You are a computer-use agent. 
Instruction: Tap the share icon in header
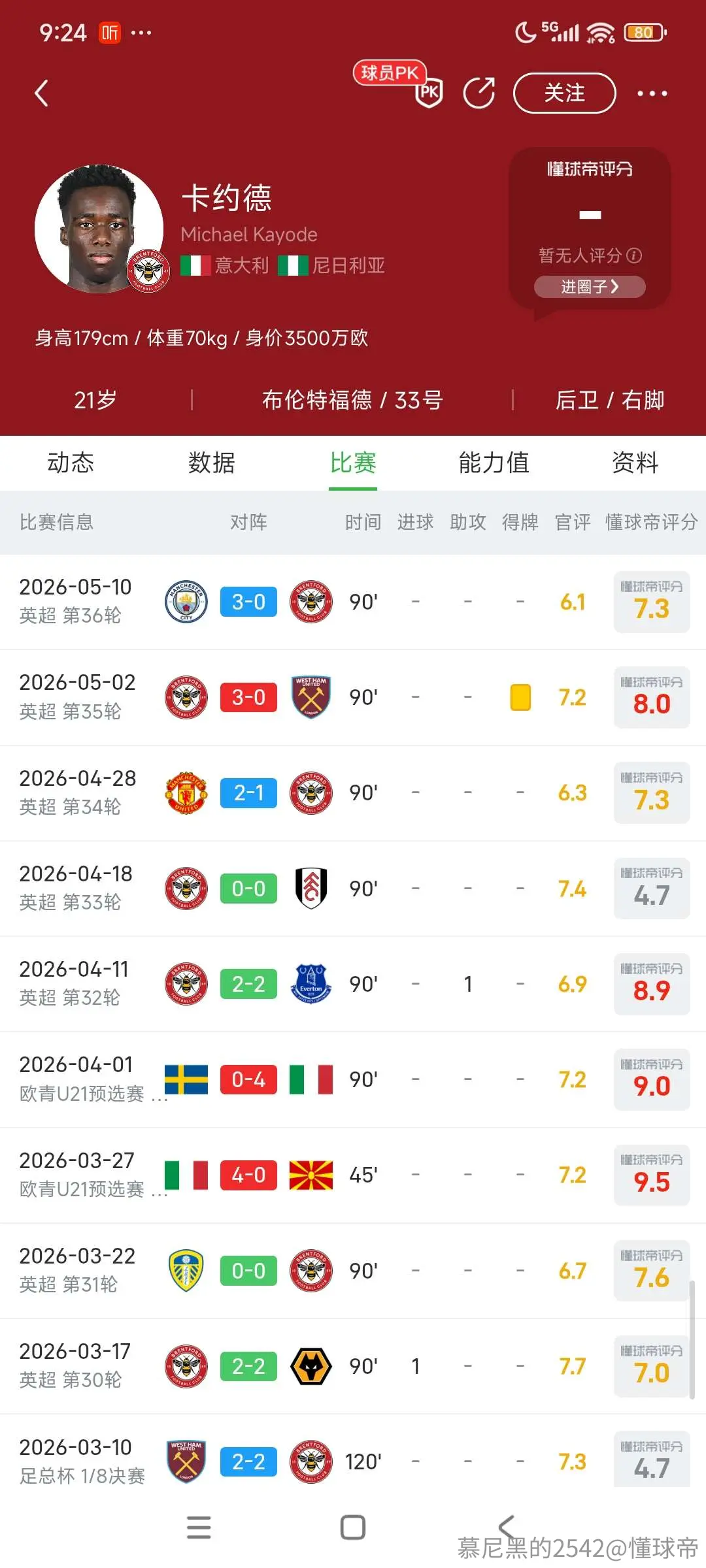click(x=479, y=92)
